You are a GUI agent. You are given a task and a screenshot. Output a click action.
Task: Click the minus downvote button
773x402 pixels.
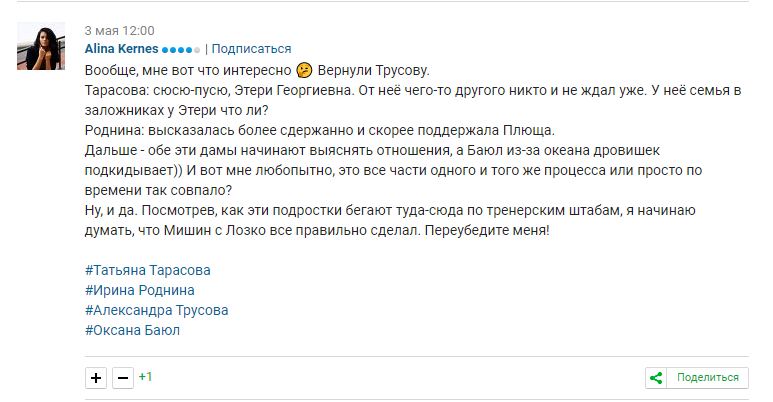122,378
